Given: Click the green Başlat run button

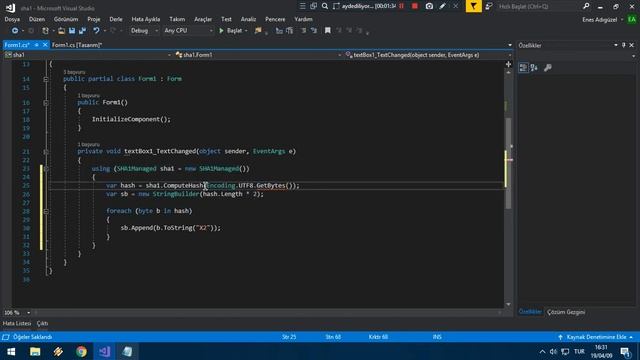Looking at the screenshot, I should coord(231,31).
